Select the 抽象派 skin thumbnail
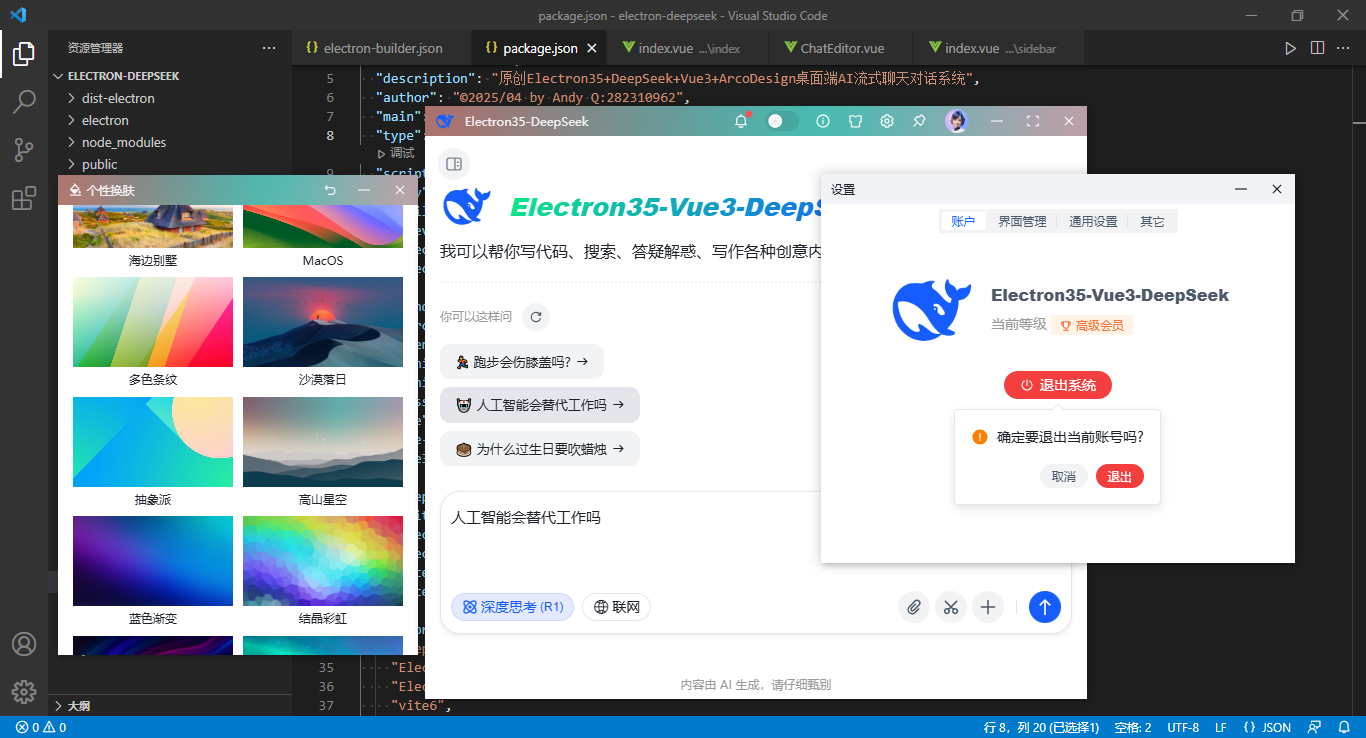1366x738 pixels. click(153, 442)
